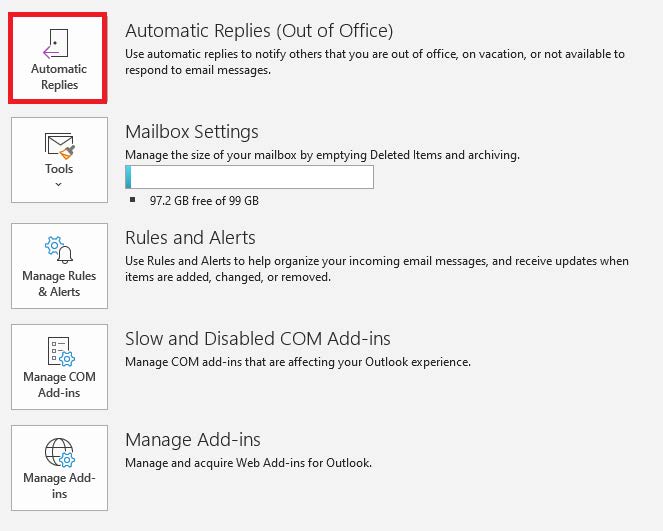
Task: Click the globe with gear icon
Action: [x=60, y=452]
